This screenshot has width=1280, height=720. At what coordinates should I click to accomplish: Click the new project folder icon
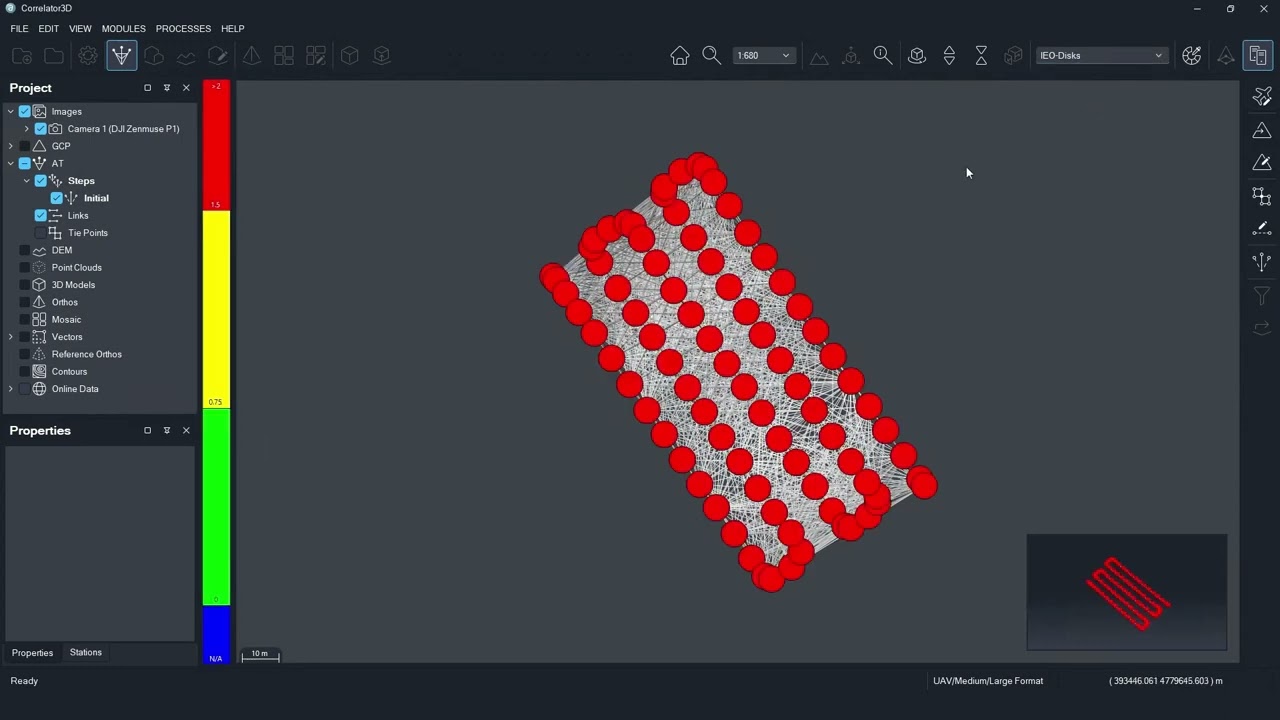pos(22,56)
